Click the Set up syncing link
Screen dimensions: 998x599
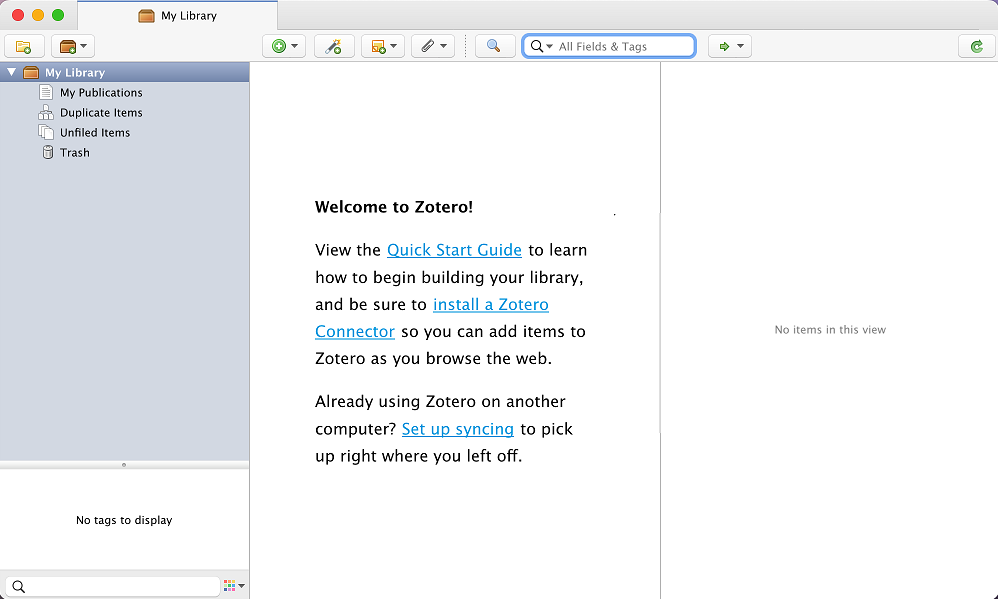pos(457,429)
